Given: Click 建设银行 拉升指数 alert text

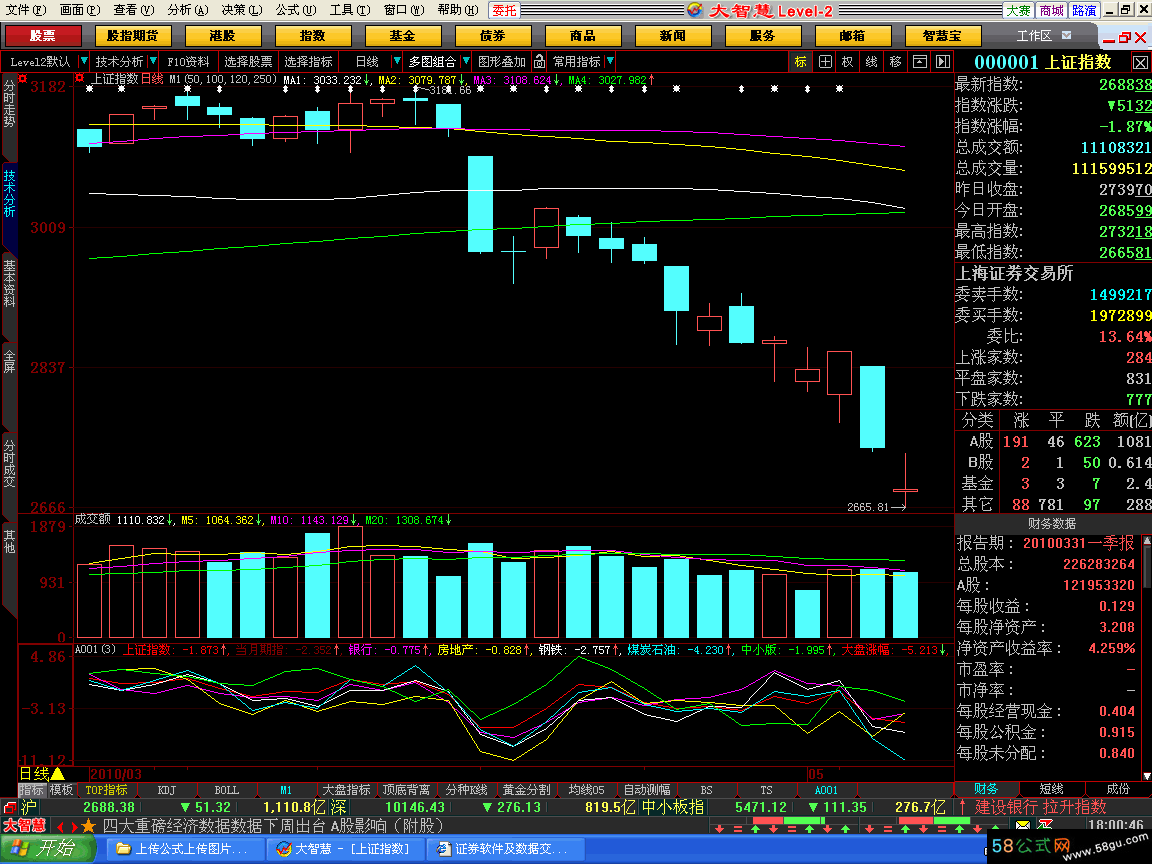Looking at the screenshot, I should pyautogui.click(x=1040, y=807).
